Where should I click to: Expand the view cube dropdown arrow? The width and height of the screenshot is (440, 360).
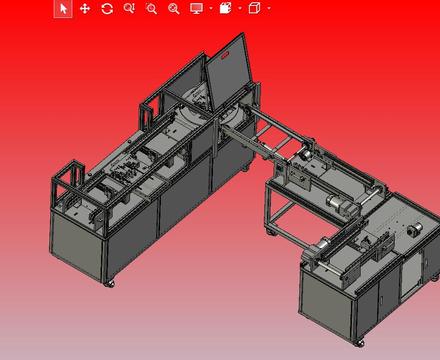pos(269,8)
